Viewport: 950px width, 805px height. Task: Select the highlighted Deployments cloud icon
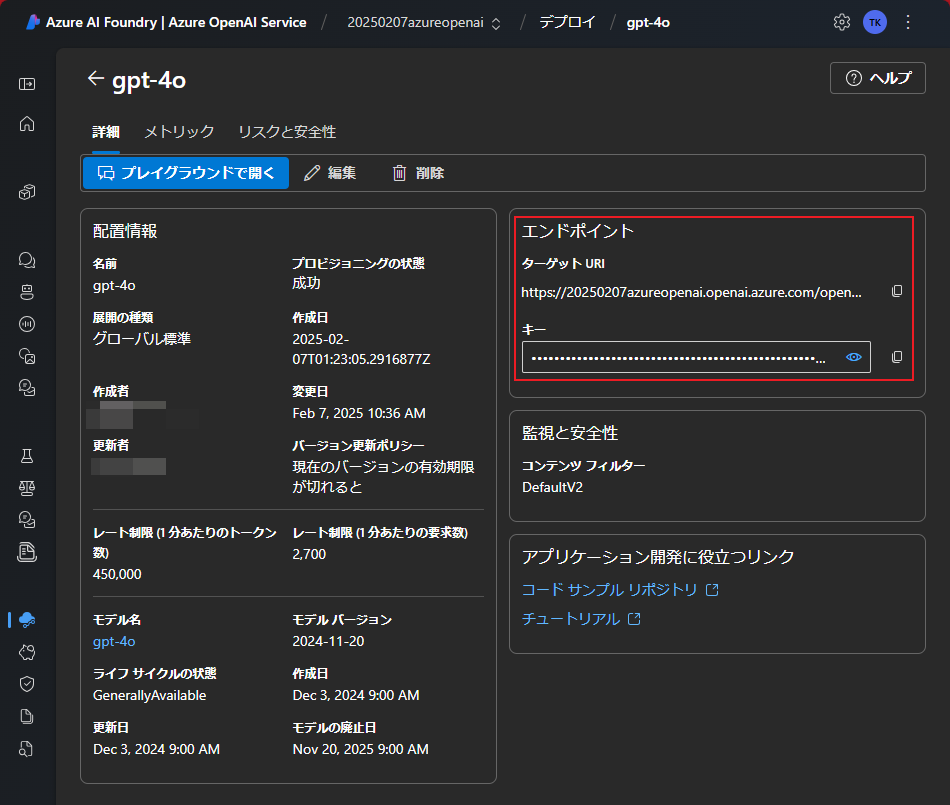pyautogui.click(x=27, y=619)
